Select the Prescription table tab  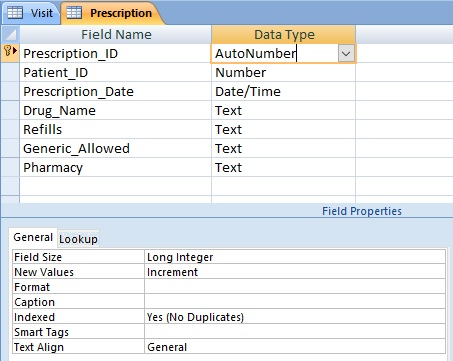click(112, 13)
